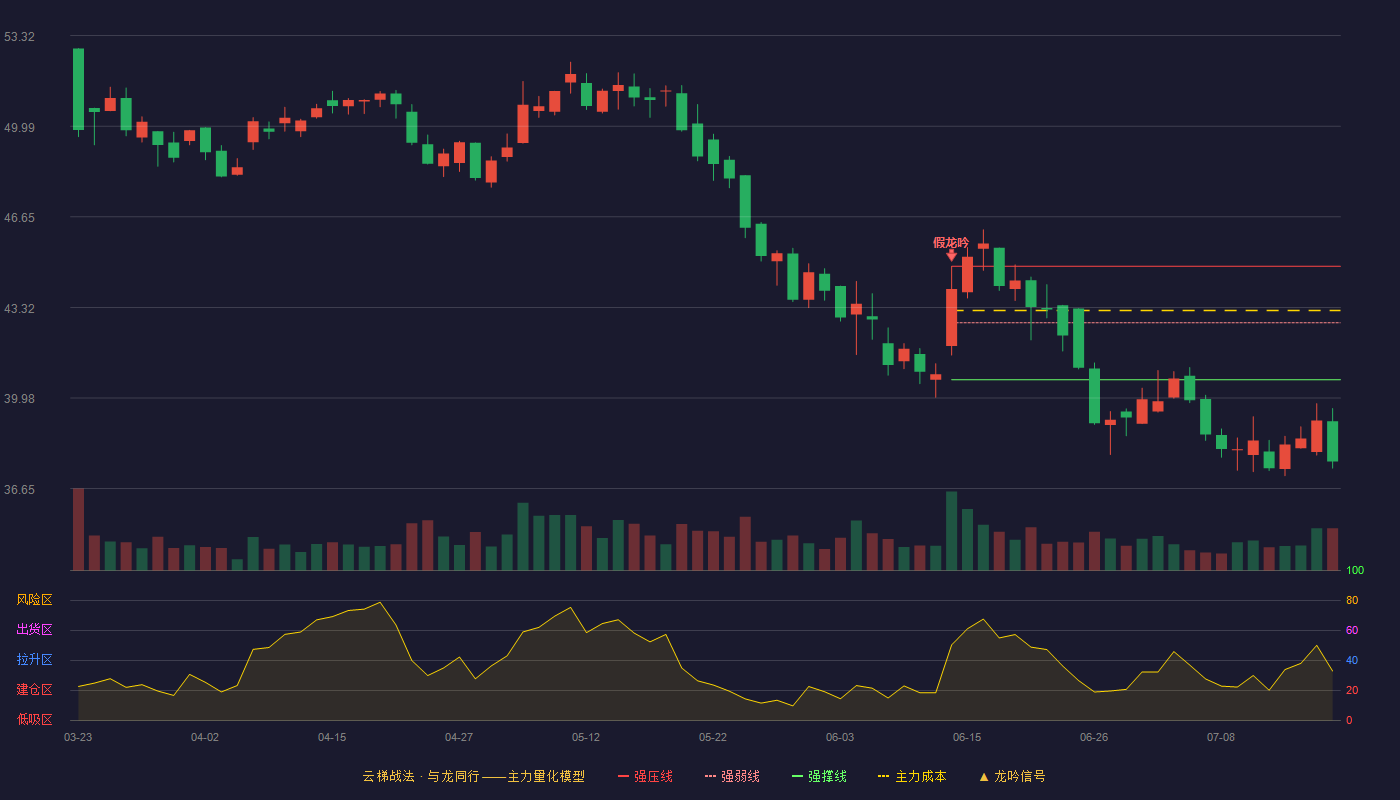The height and width of the screenshot is (800, 1400).
Task: Click the 07-08 date label
Action: click(1221, 737)
